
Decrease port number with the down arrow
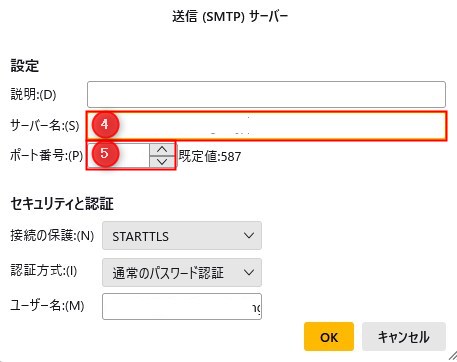click(162, 162)
